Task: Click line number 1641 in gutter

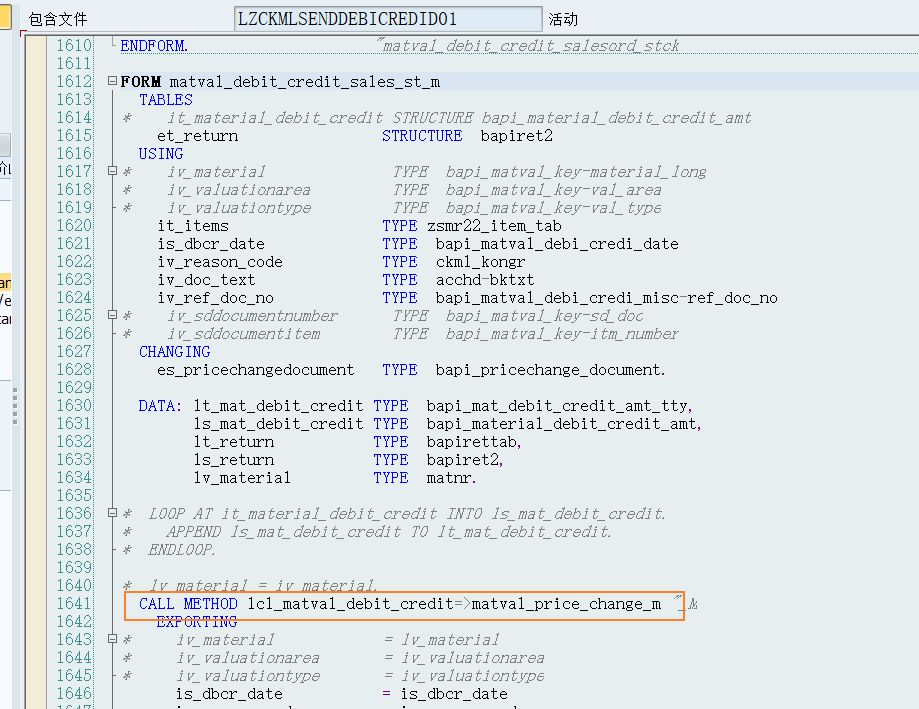Action: [74, 604]
